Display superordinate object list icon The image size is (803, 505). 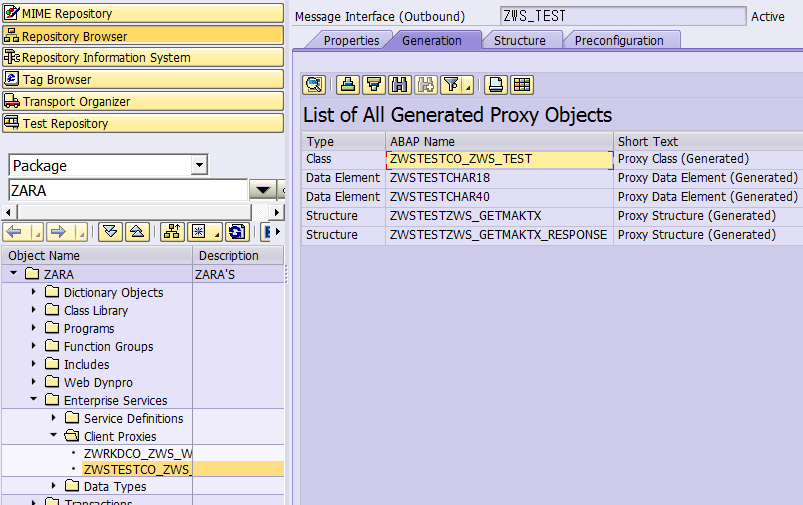(172, 232)
